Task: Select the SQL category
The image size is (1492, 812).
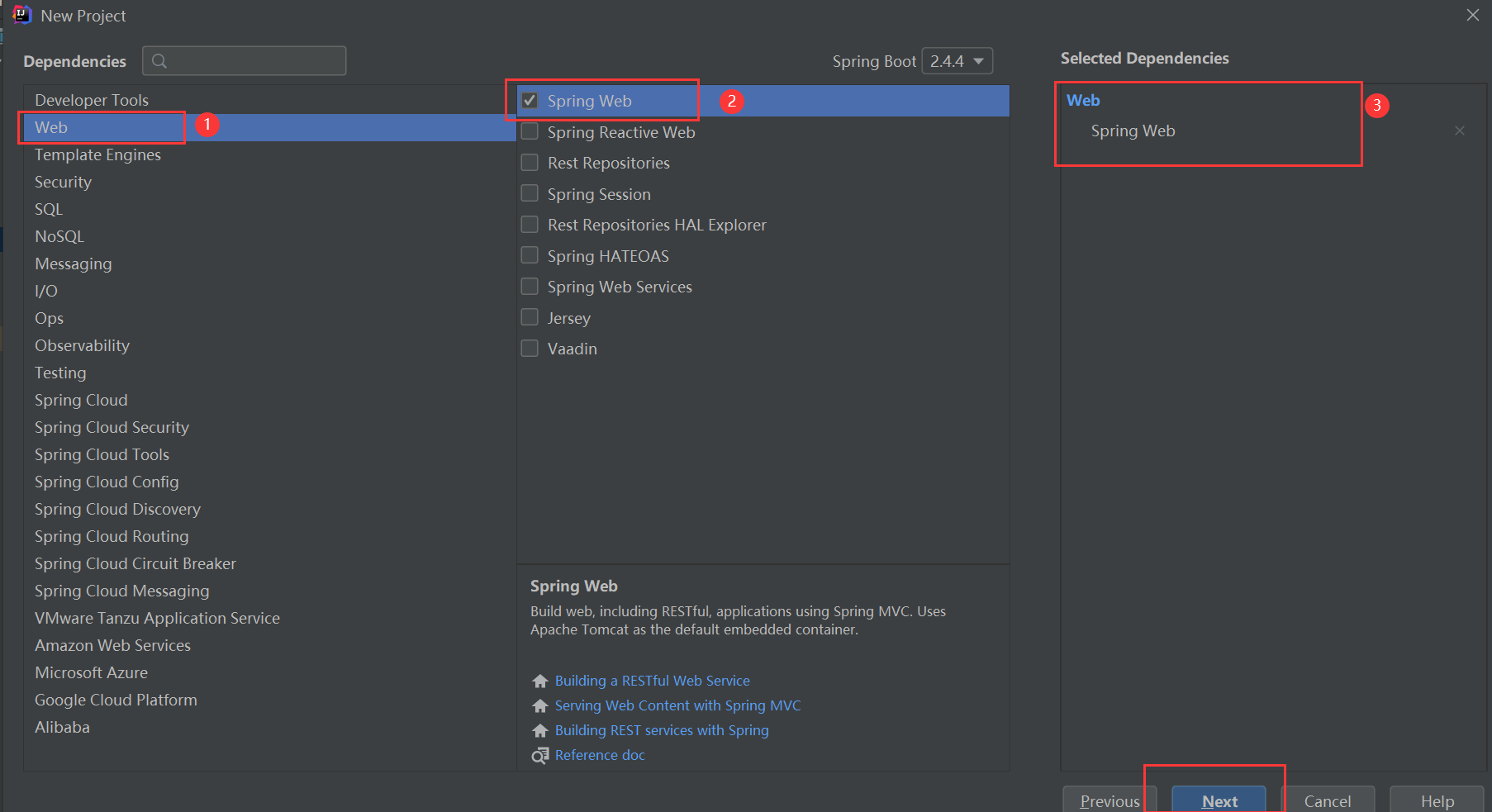Action: click(x=270, y=209)
